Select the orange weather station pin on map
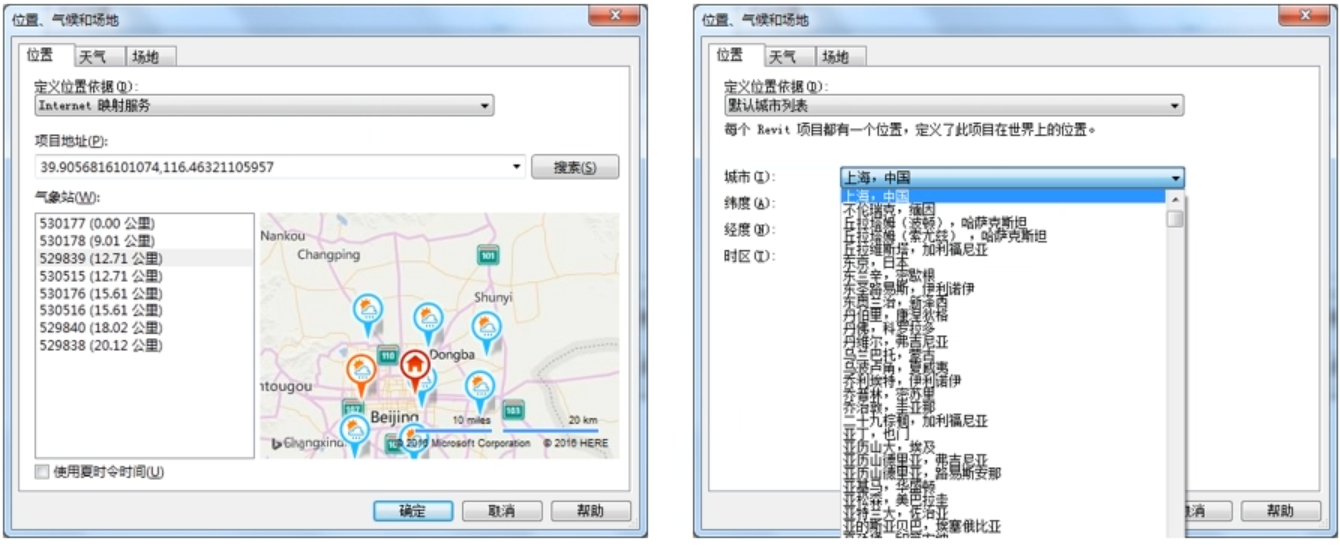The height and width of the screenshot is (548, 1340). tap(361, 369)
